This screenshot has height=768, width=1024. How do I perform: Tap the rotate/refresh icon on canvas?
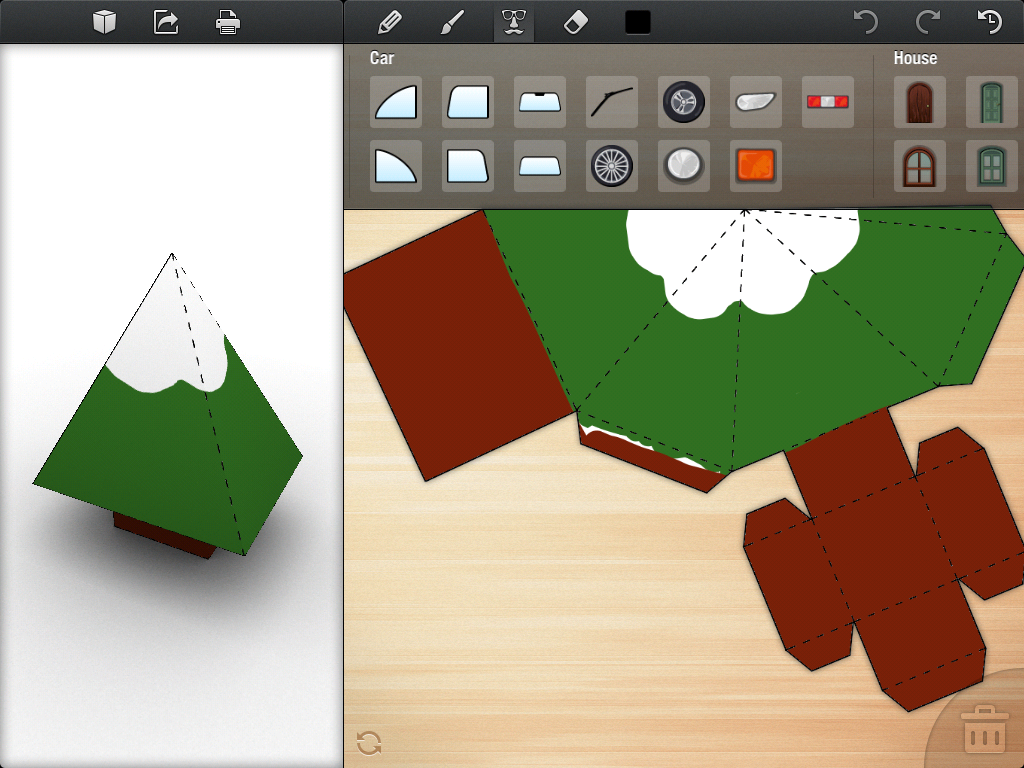coord(369,743)
